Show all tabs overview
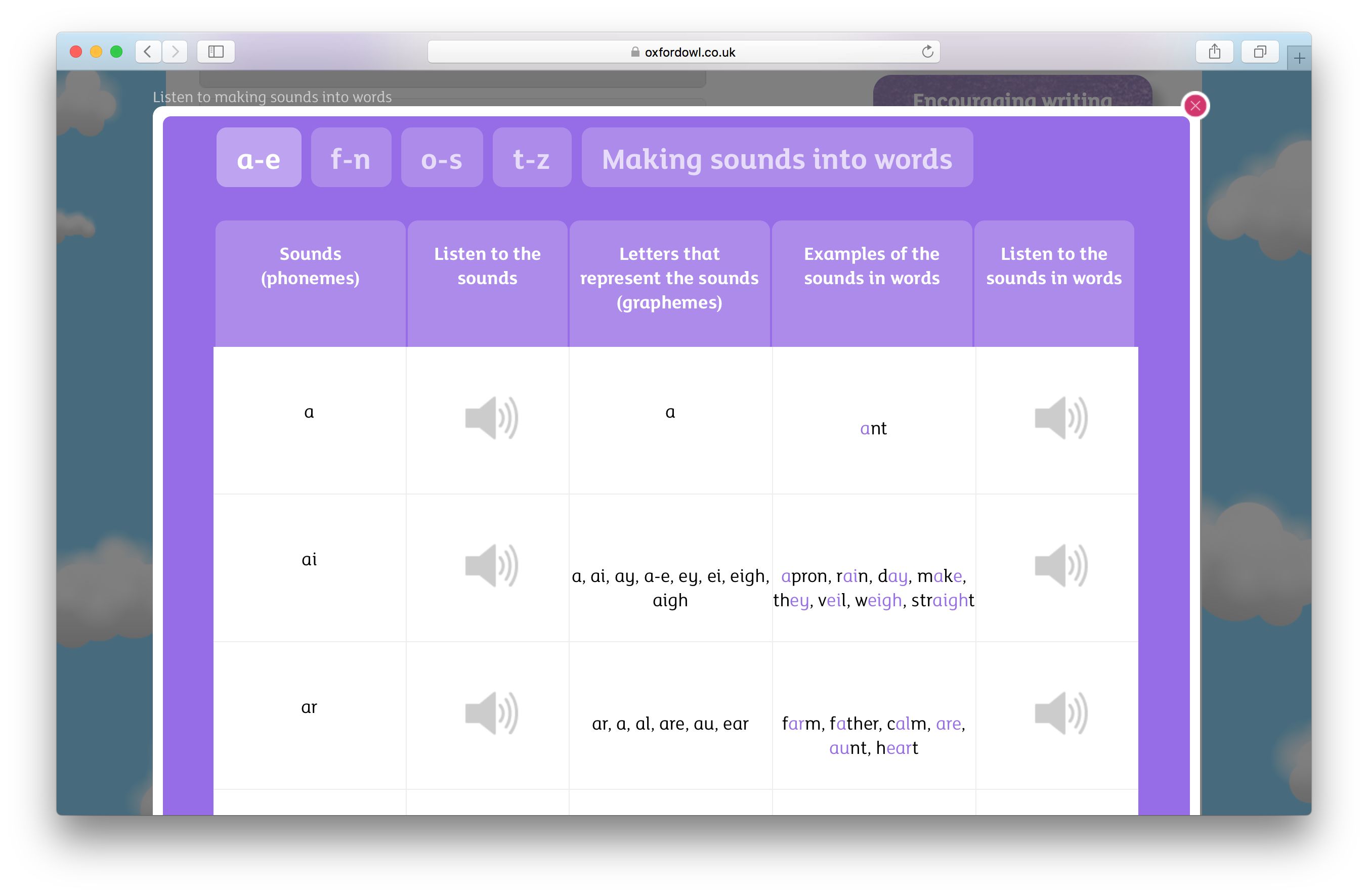 click(1260, 52)
